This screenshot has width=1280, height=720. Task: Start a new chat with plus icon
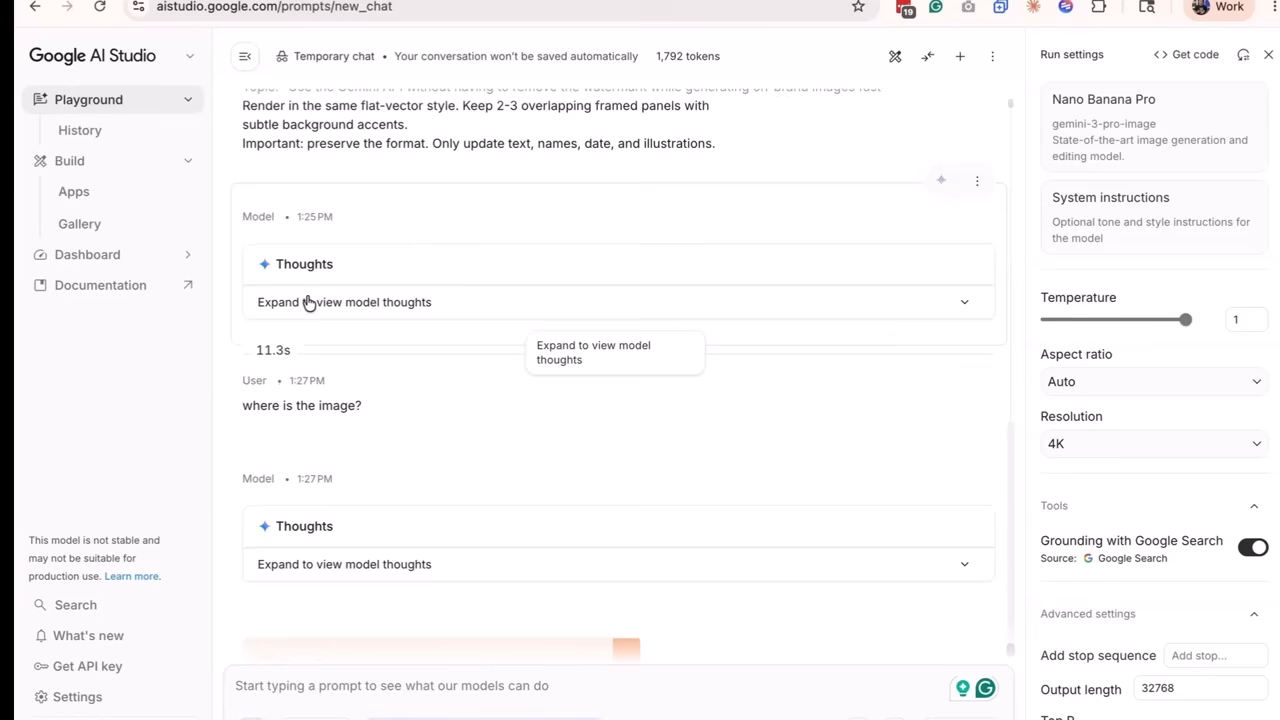tap(960, 56)
